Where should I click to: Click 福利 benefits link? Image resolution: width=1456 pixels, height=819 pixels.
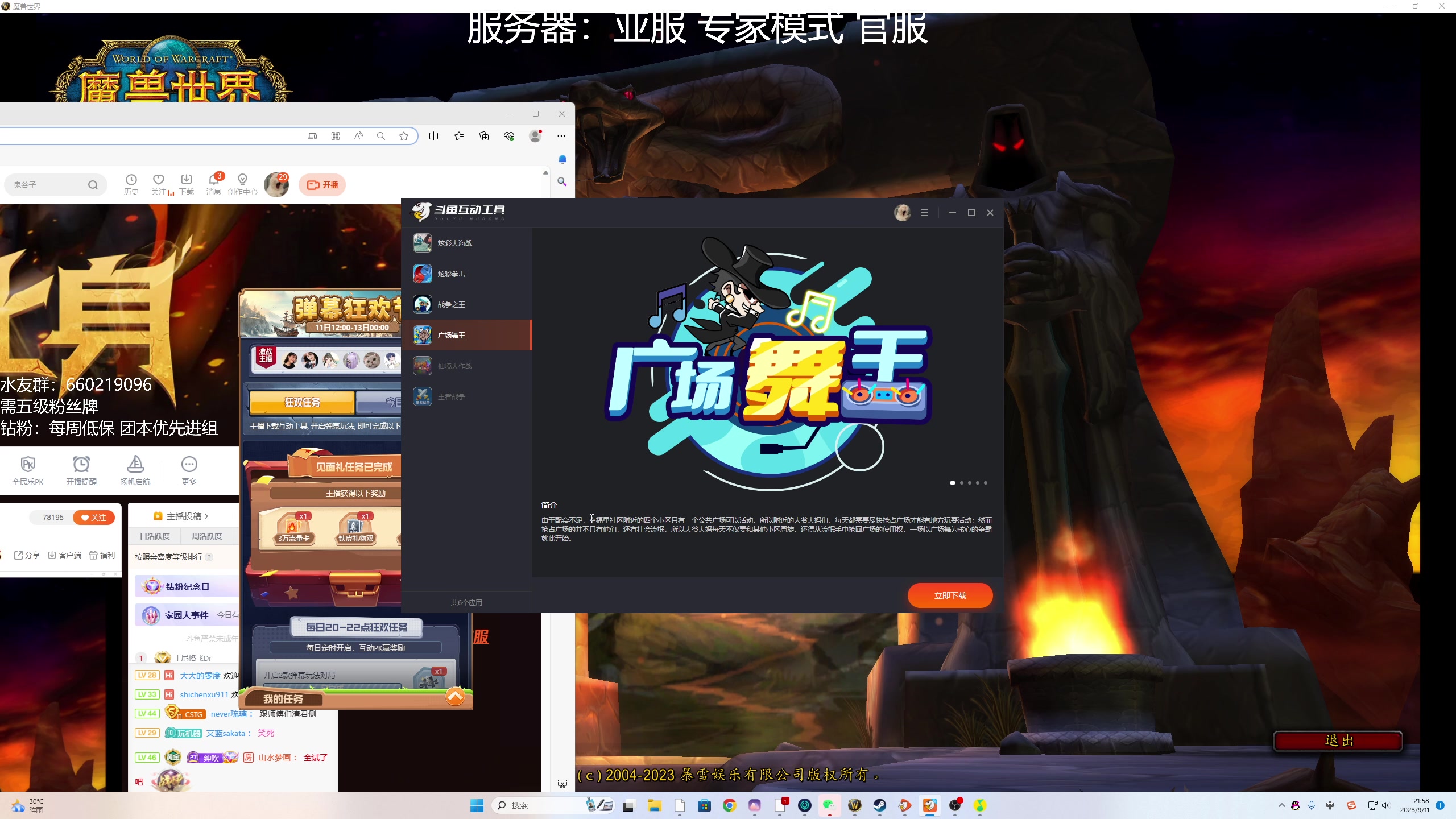102,555
